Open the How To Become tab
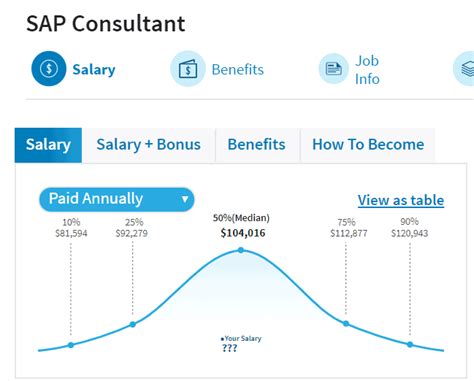474x381 pixels. point(368,145)
